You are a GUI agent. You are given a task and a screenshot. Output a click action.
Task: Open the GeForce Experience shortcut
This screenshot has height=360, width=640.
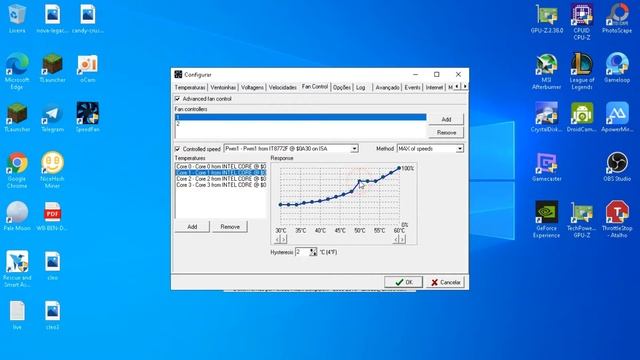click(x=547, y=220)
